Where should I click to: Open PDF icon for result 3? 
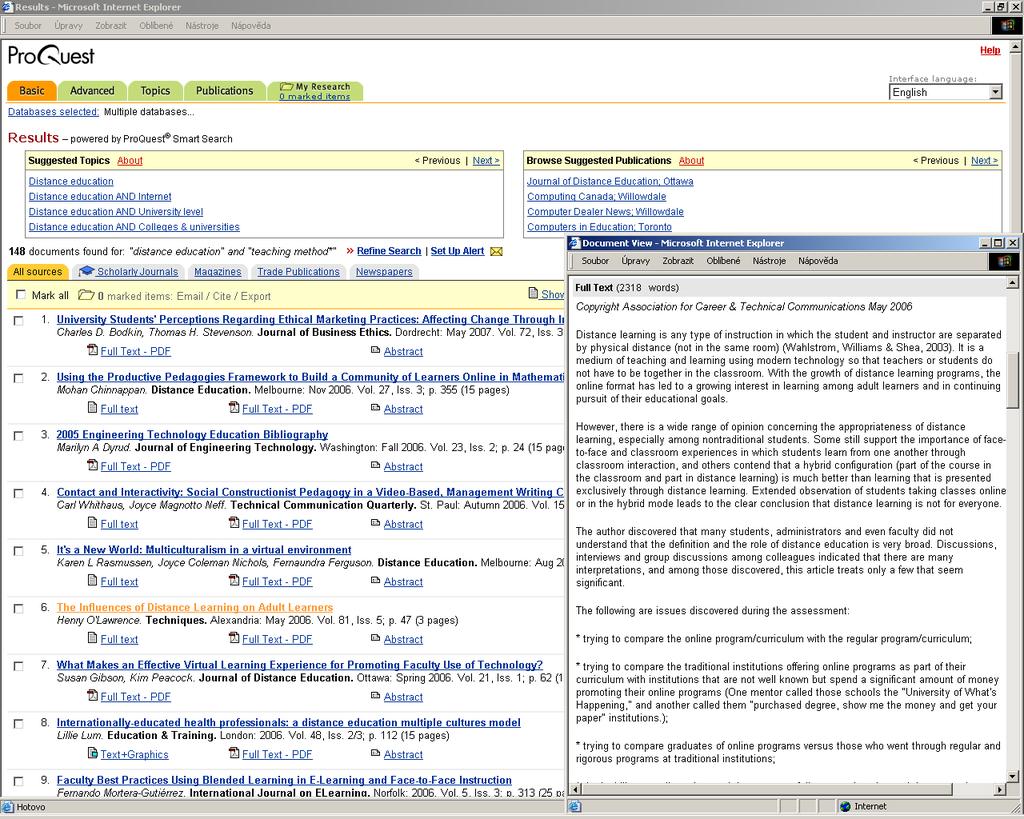click(x=93, y=465)
